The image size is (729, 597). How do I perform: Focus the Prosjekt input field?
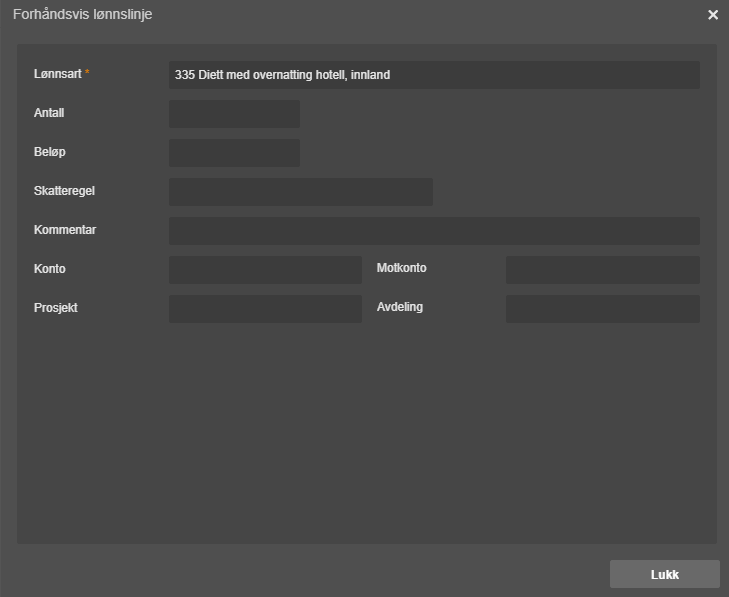(265, 309)
